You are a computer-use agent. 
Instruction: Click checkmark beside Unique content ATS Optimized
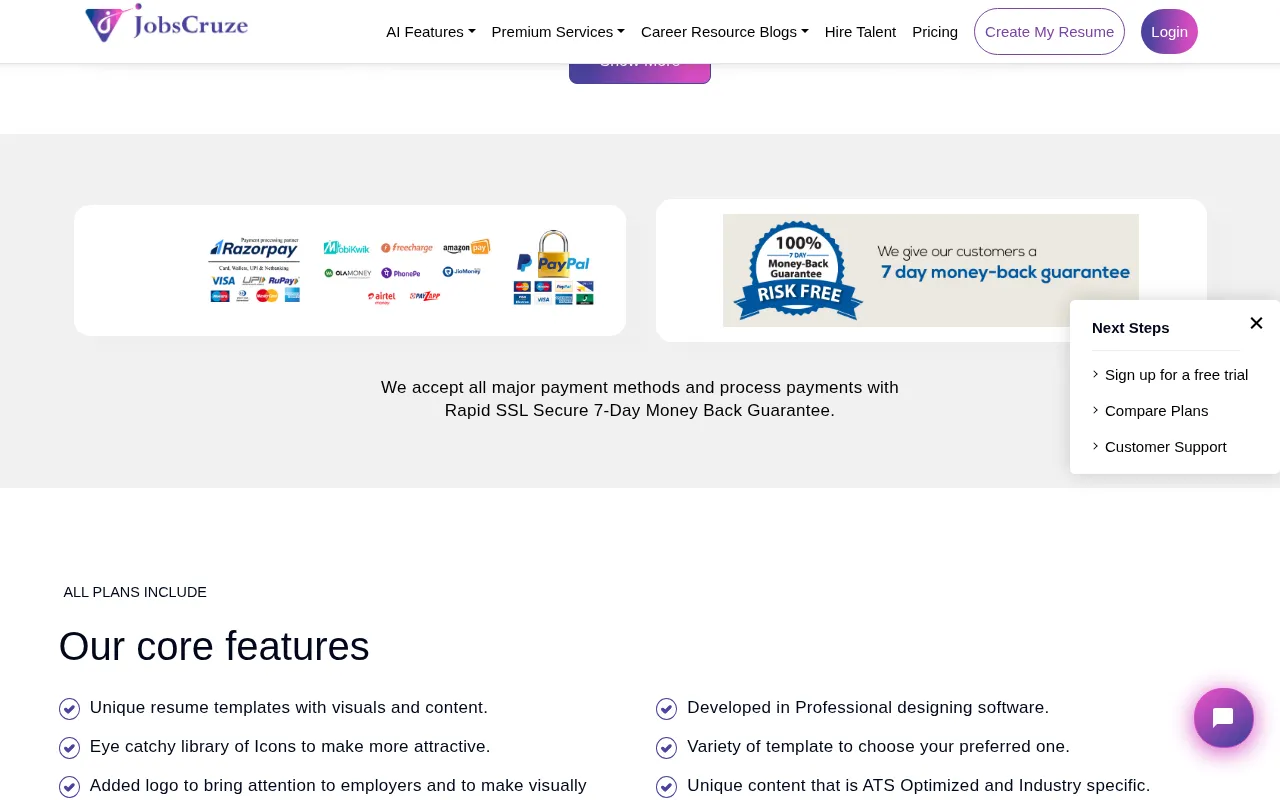pyautogui.click(x=666, y=787)
